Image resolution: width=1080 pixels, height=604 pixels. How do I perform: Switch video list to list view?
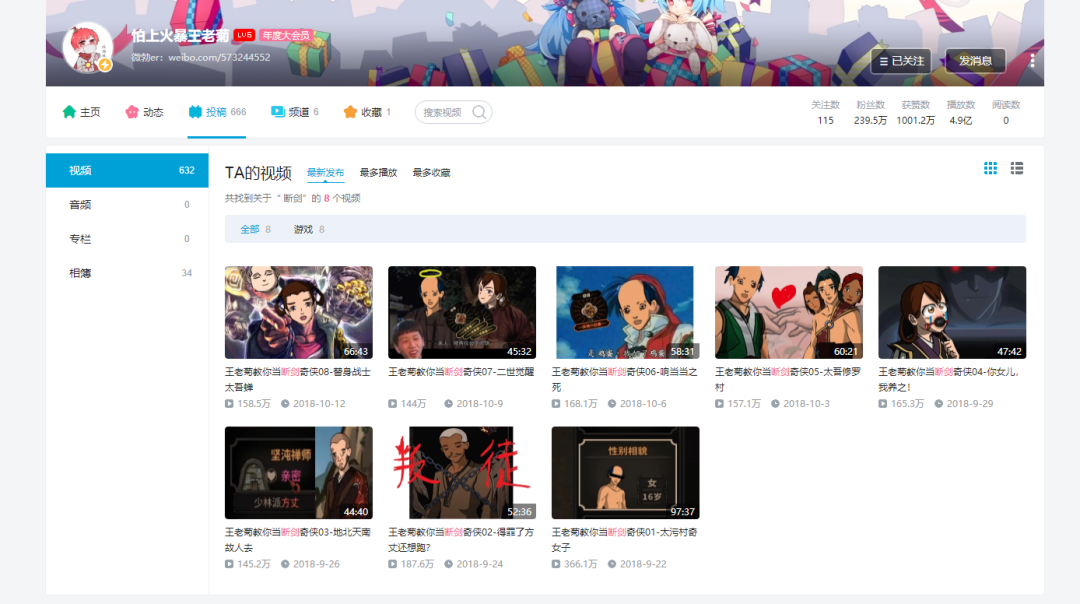click(1017, 168)
